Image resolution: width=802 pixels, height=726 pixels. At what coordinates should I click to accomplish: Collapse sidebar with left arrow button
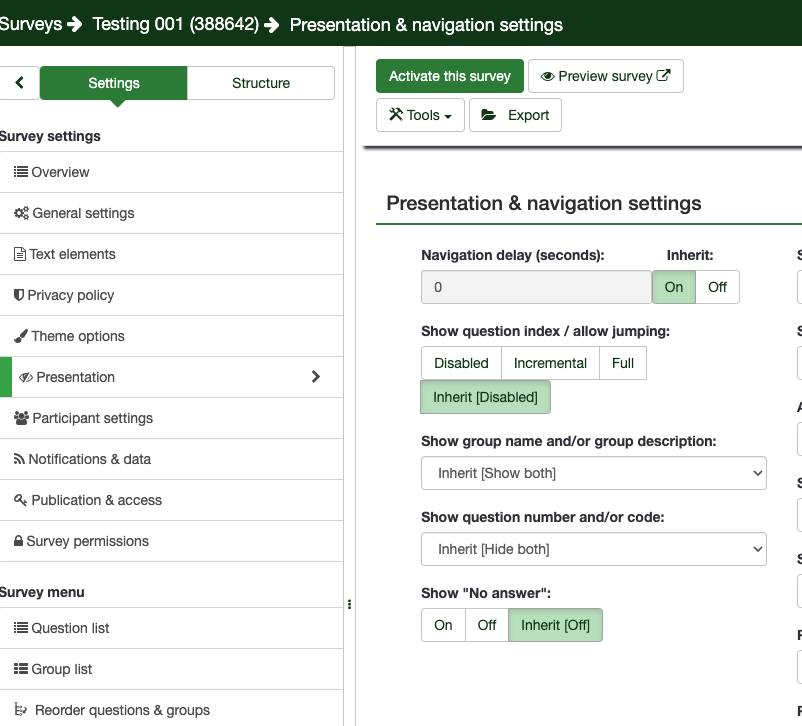19,83
